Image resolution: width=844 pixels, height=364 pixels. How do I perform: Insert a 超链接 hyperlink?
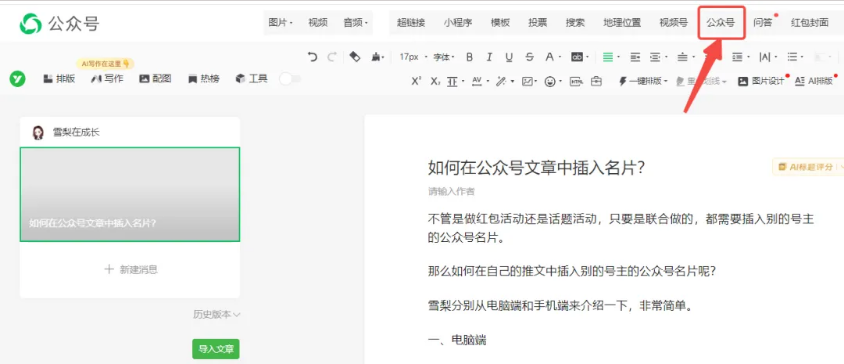pos(411,23)
